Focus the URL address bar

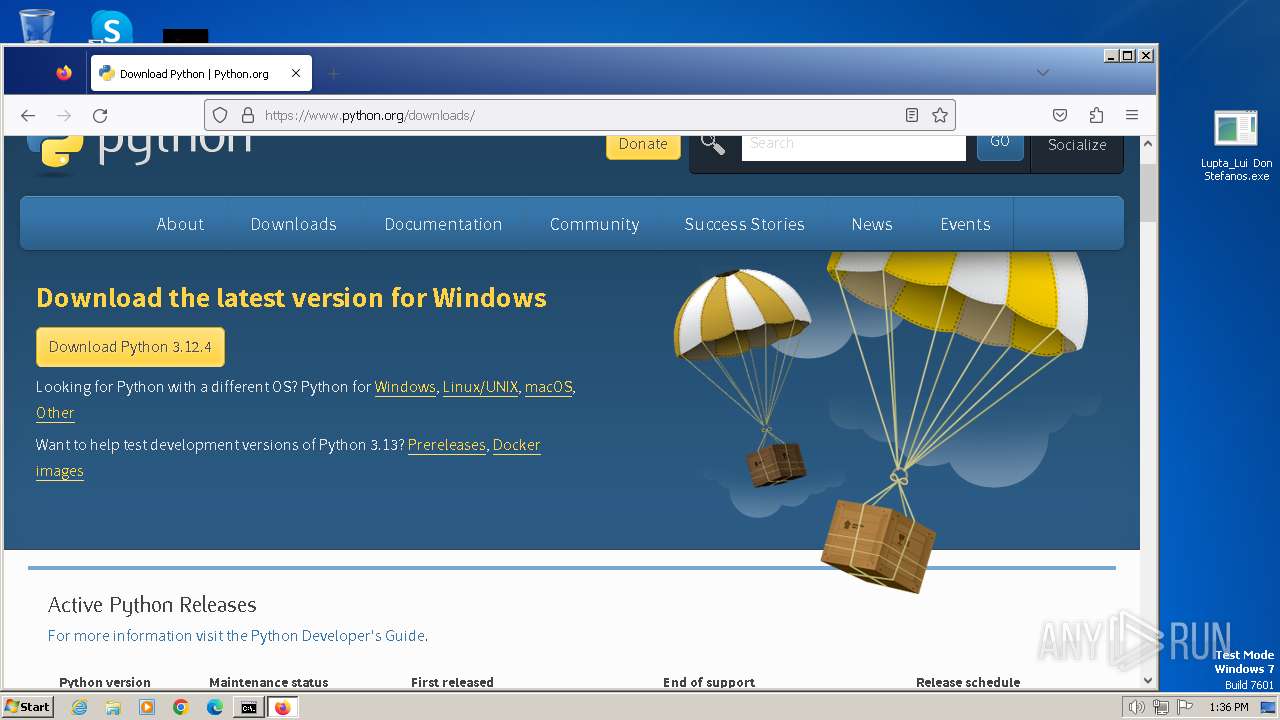click(x=580, y=115)
